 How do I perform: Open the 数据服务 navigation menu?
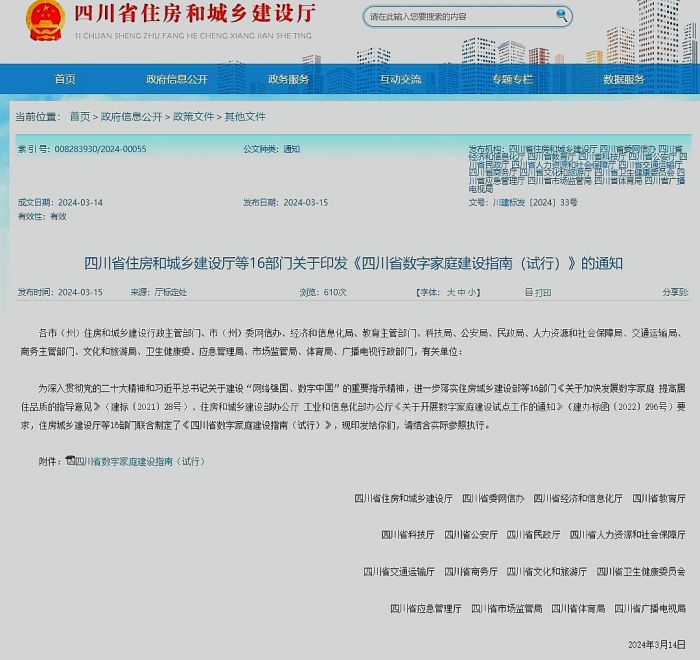click(624, 79)
